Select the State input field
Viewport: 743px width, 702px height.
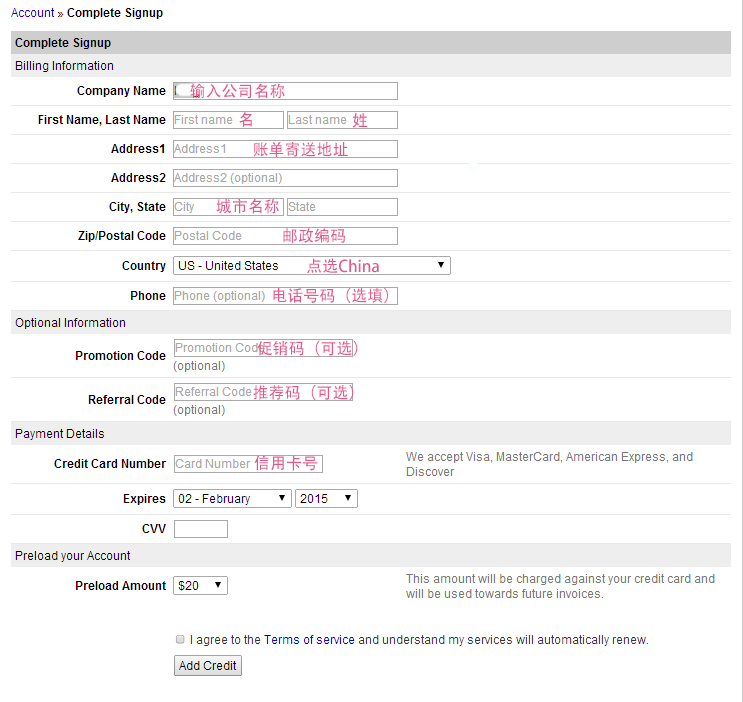[x=342, y=207]
